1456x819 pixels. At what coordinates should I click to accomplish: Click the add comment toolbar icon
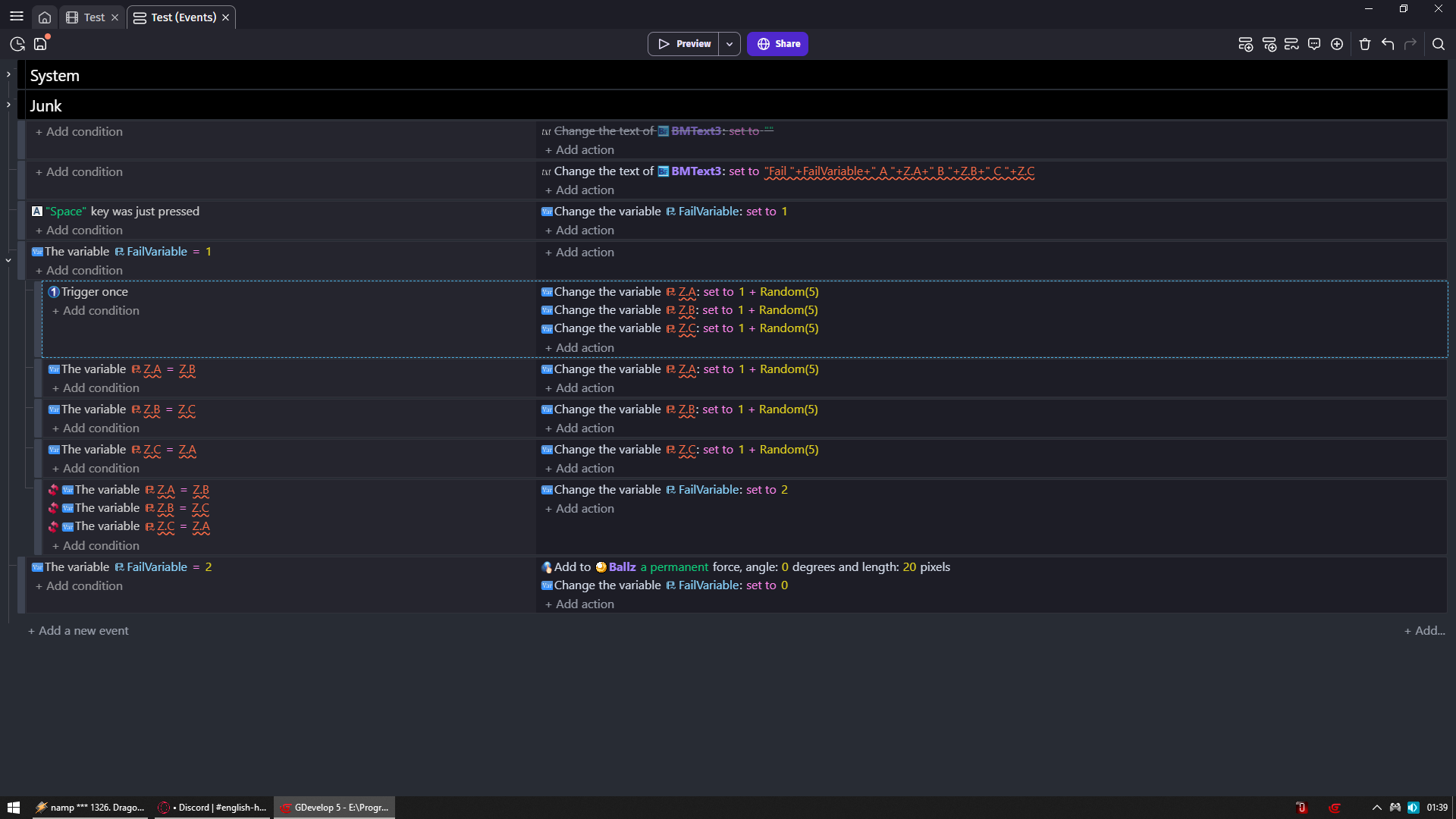coord(1314,44)
